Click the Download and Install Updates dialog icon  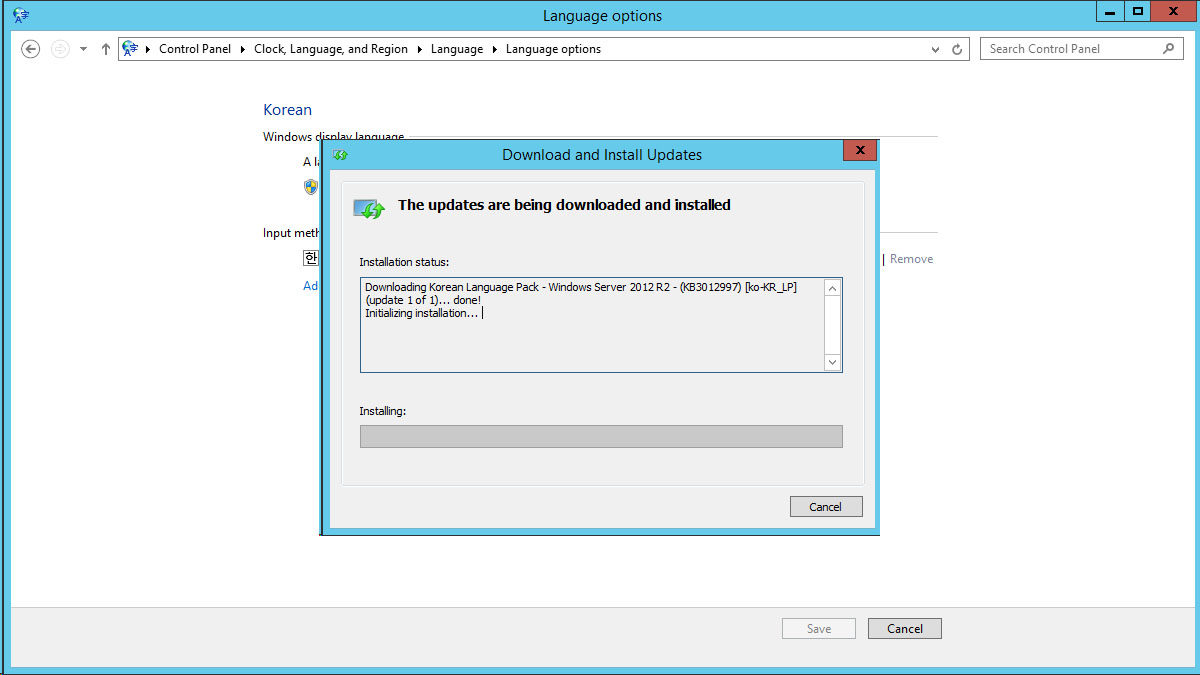pos(341,155)
